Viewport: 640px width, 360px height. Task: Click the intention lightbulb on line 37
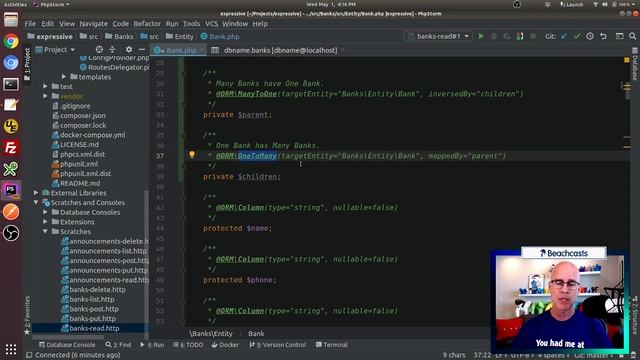[x=192, y=155]
